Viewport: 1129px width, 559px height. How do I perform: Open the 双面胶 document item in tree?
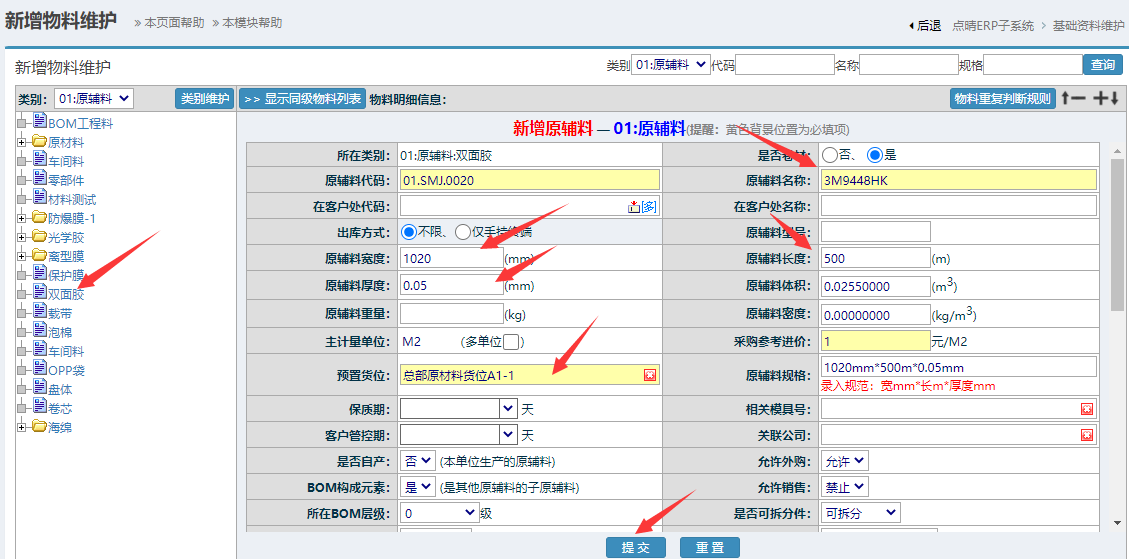pyautogui.click(x=65, y=294)
